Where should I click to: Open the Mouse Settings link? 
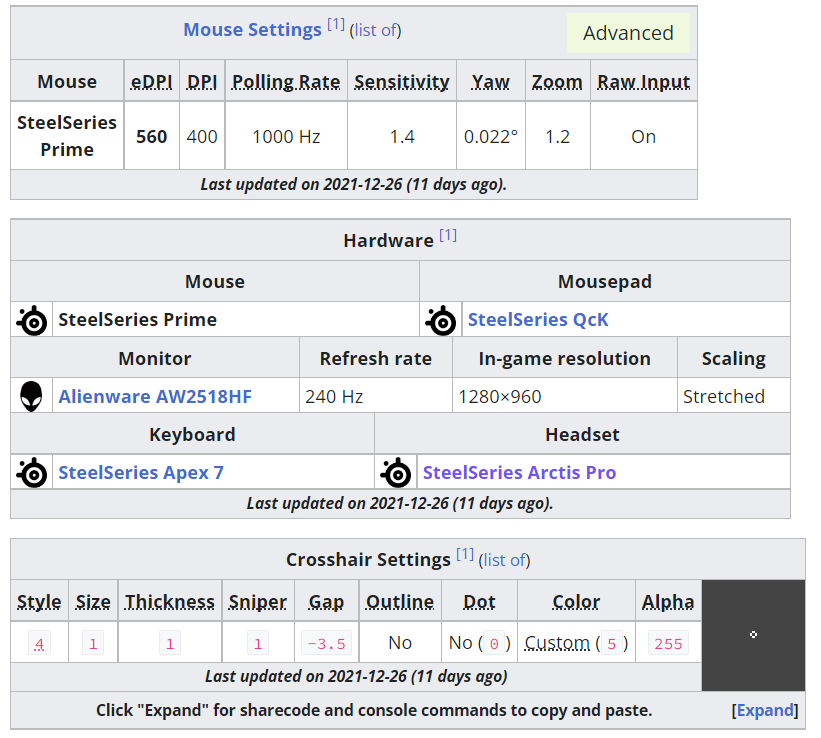[x=252, y=30]
